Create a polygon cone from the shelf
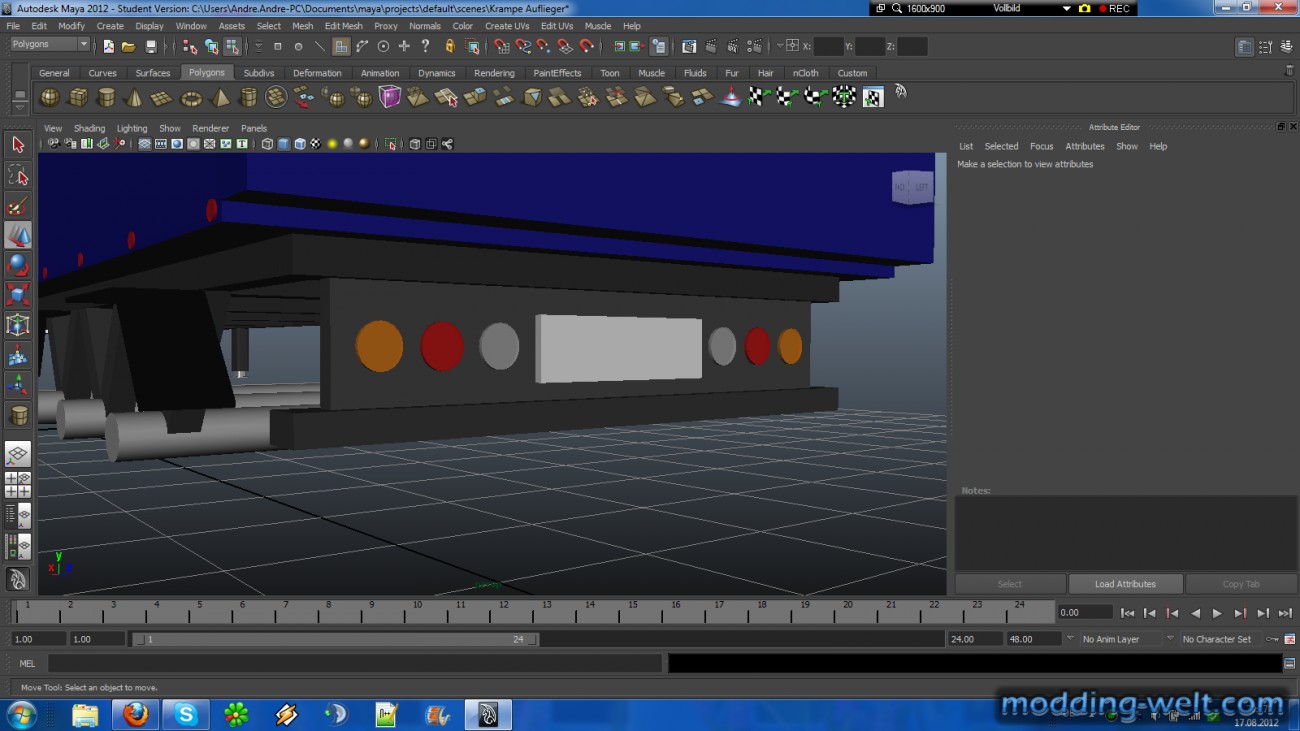 pos(134,97)
